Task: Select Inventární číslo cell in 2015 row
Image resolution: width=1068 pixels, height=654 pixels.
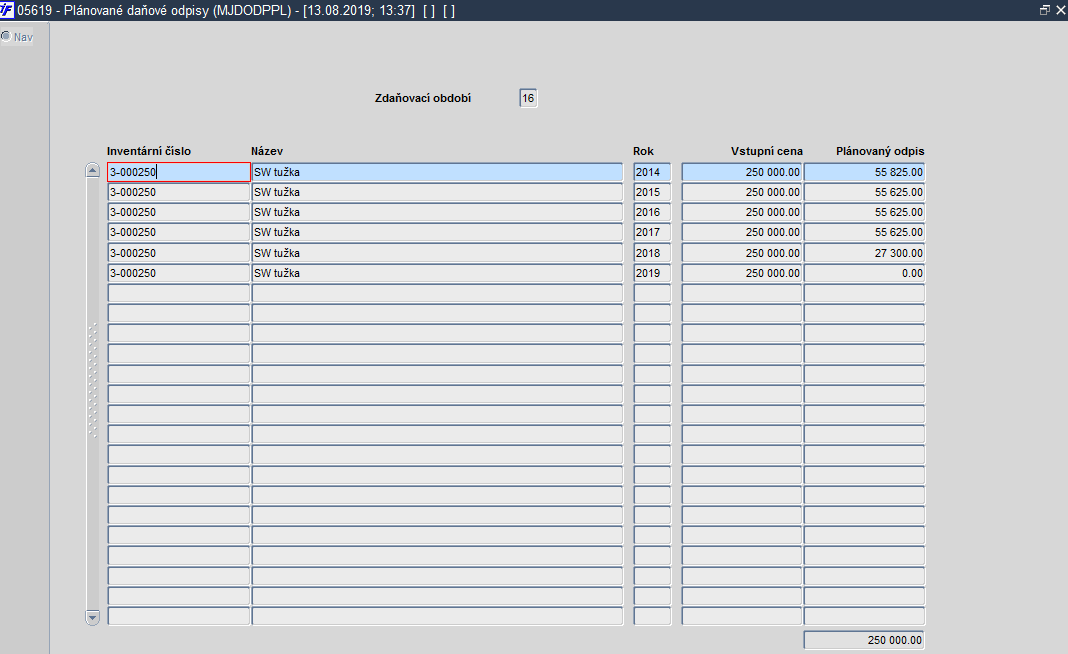Action: [179, 192]
